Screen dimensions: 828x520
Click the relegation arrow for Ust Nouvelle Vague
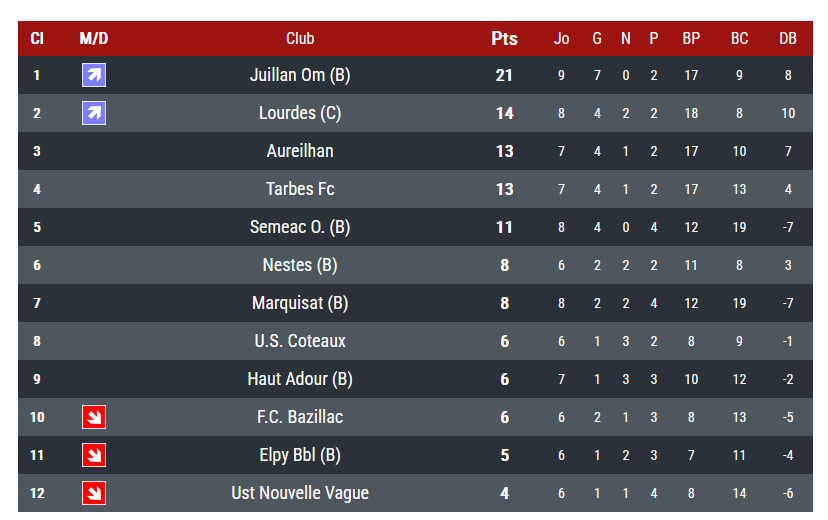[x=94, y=493]
